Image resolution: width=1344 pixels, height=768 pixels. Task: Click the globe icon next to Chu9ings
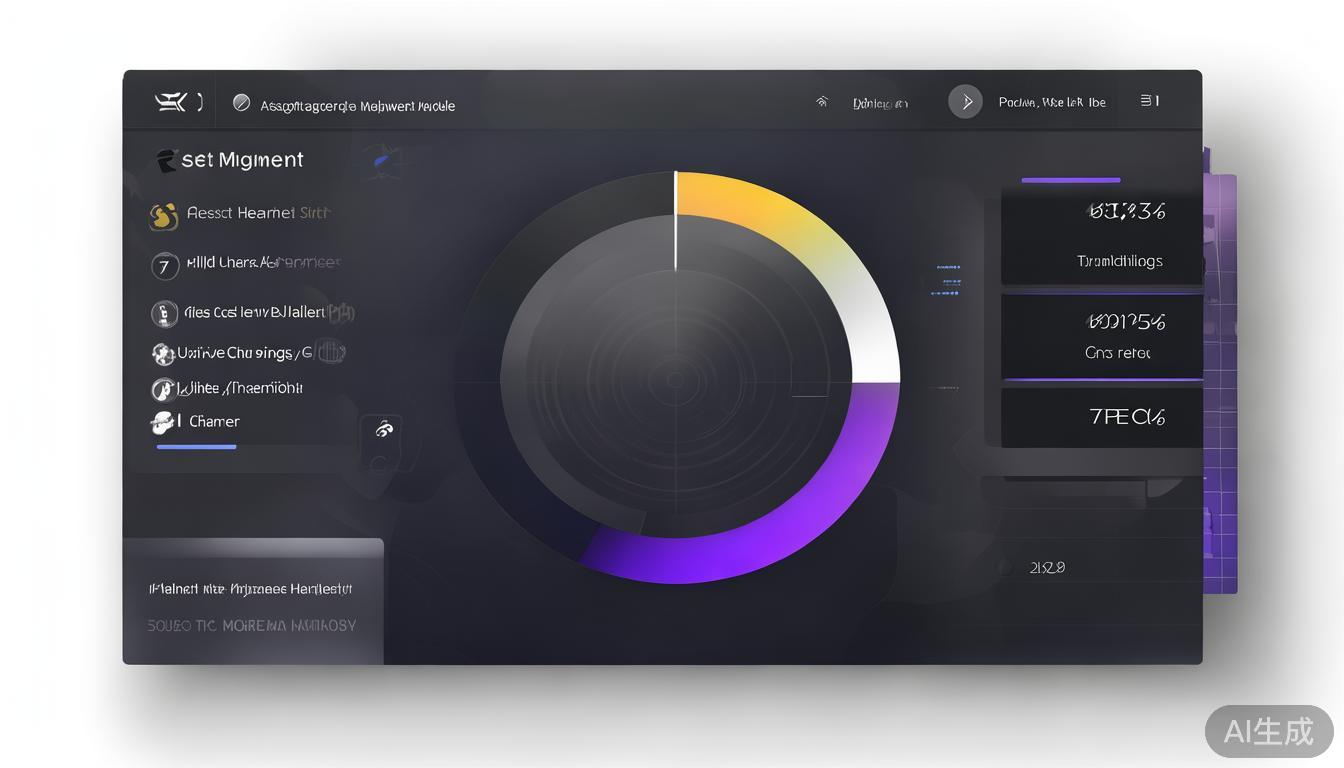click(162, 354)
